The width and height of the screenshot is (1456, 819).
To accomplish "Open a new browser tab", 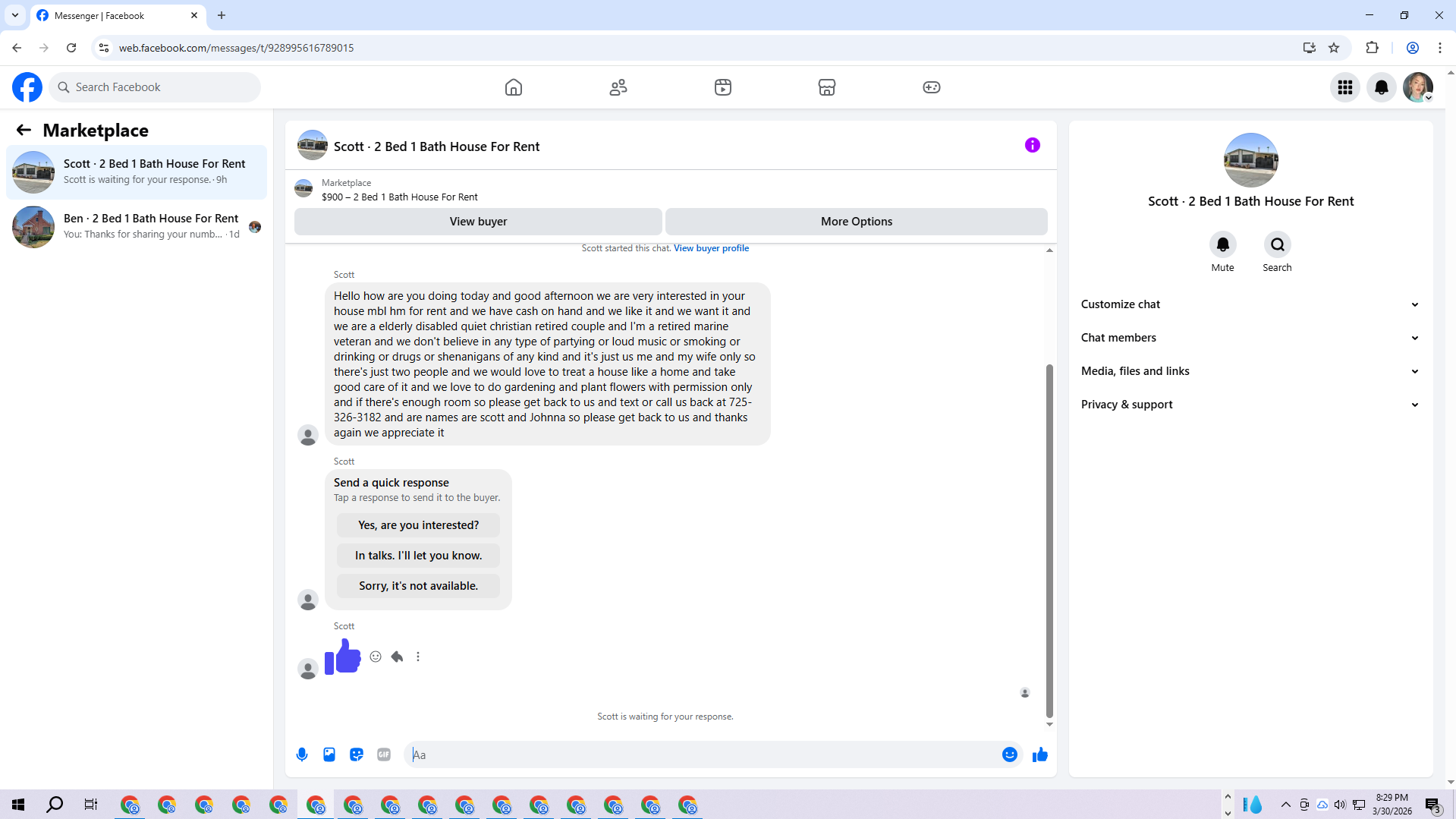I will [x=222, y=15].
